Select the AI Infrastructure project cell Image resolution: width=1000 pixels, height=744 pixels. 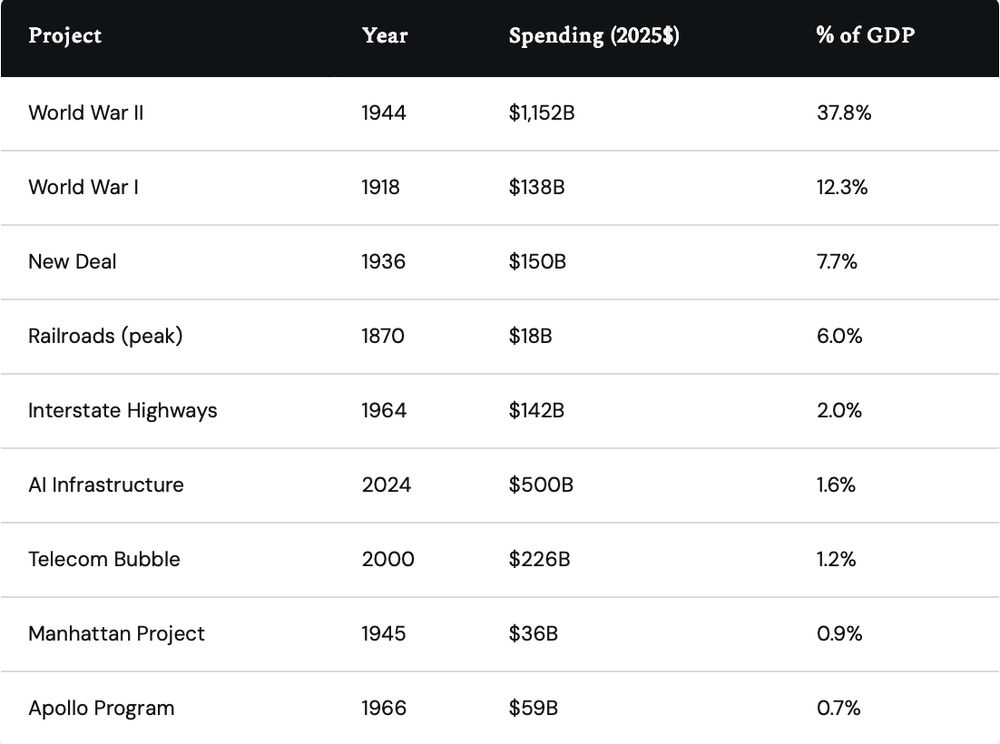pyautogui.click(x=106, y=485)
